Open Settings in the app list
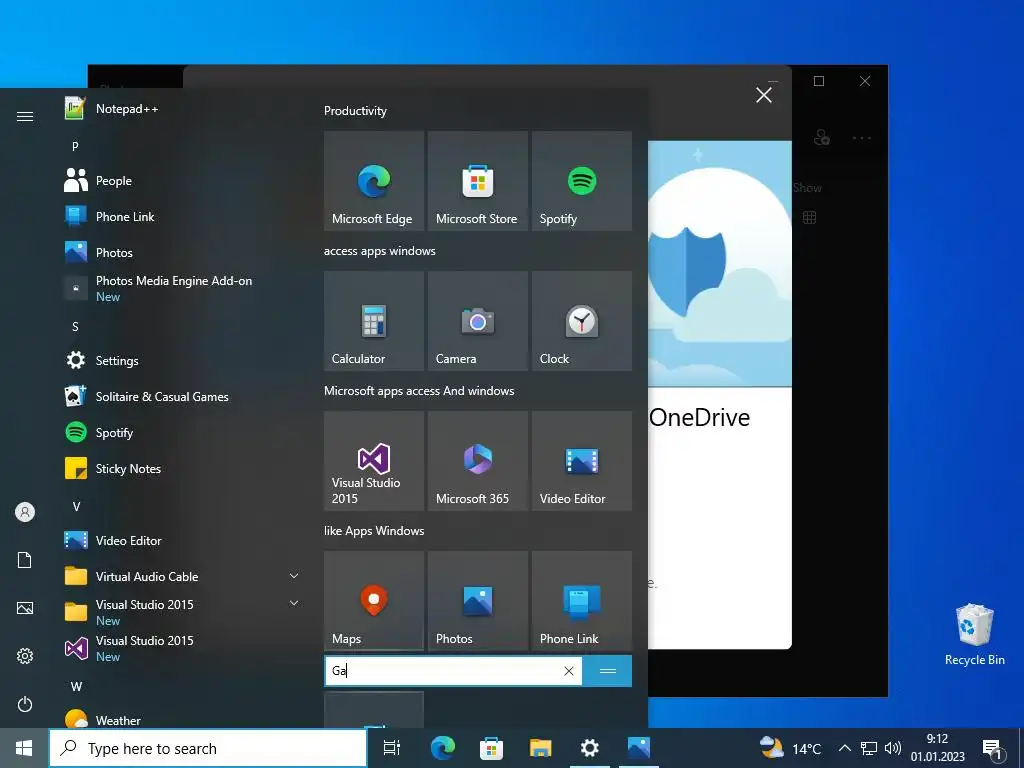The height and width of the screenshot is (768, 1024). pos(183,360)
